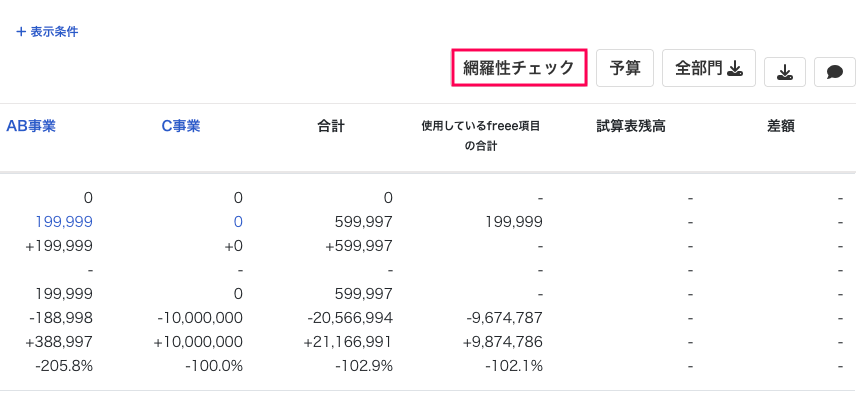Select the +599,997 total cell
This screenshot has height=399, width=867.
pos(359,246)
